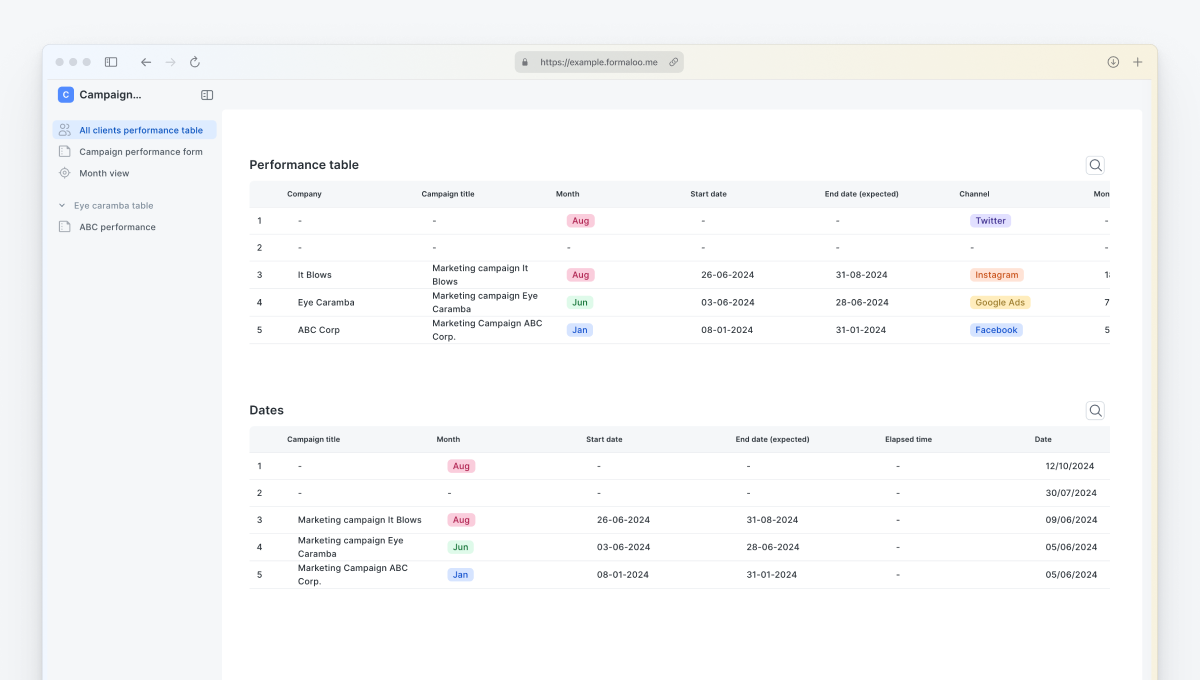The image size is (1200, 680).
Task: Click the 09/06/2024 date cell
Action: [x=1071, y=520]
